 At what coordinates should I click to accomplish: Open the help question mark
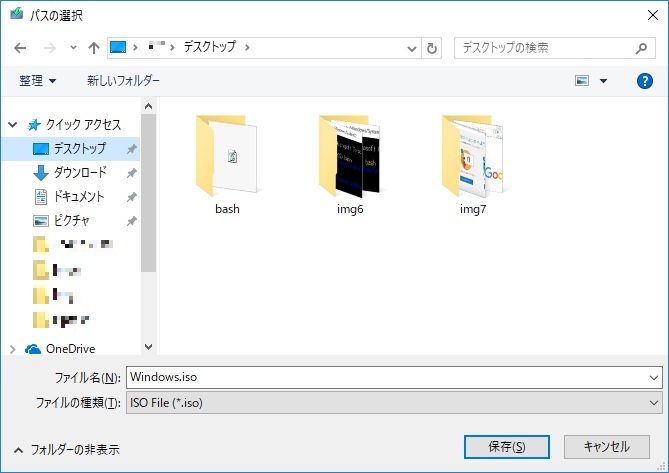pyautogui.click(x=644, y=81)
